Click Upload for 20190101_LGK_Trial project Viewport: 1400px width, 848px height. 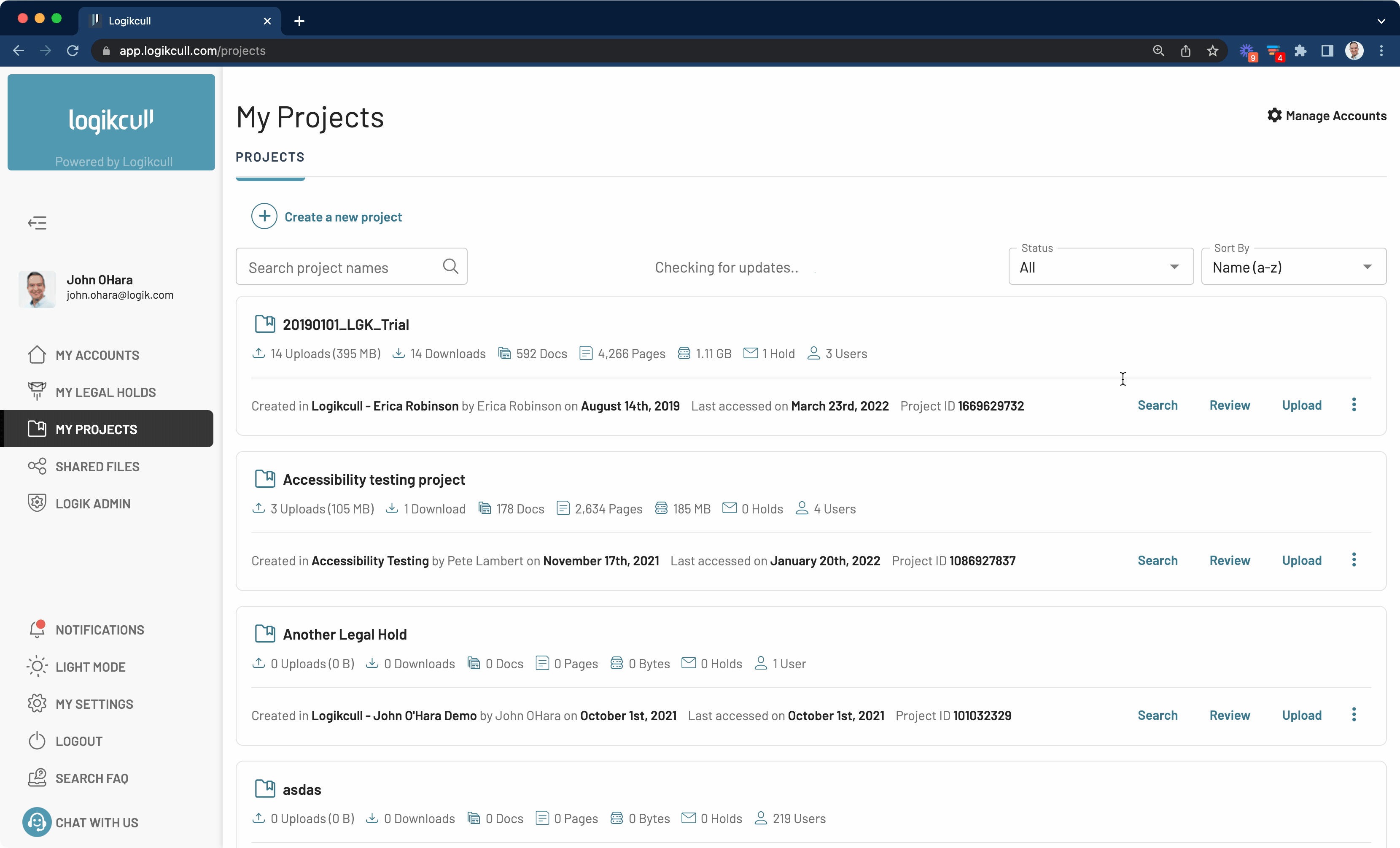click(1302, 405)
